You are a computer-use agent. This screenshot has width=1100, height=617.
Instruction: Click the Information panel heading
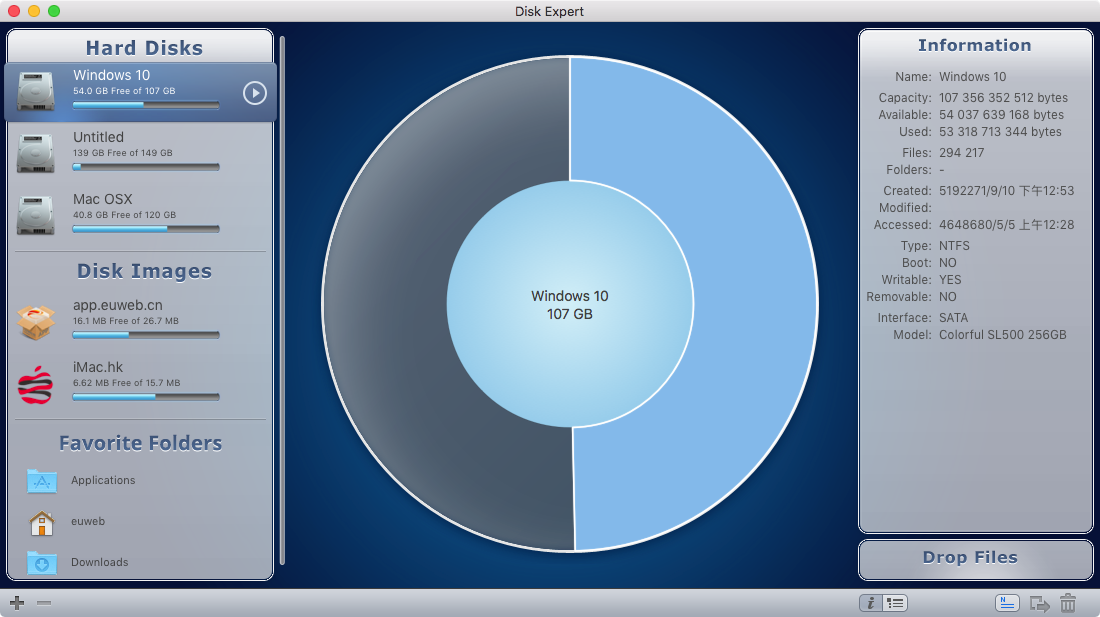[x=974, y=45]
